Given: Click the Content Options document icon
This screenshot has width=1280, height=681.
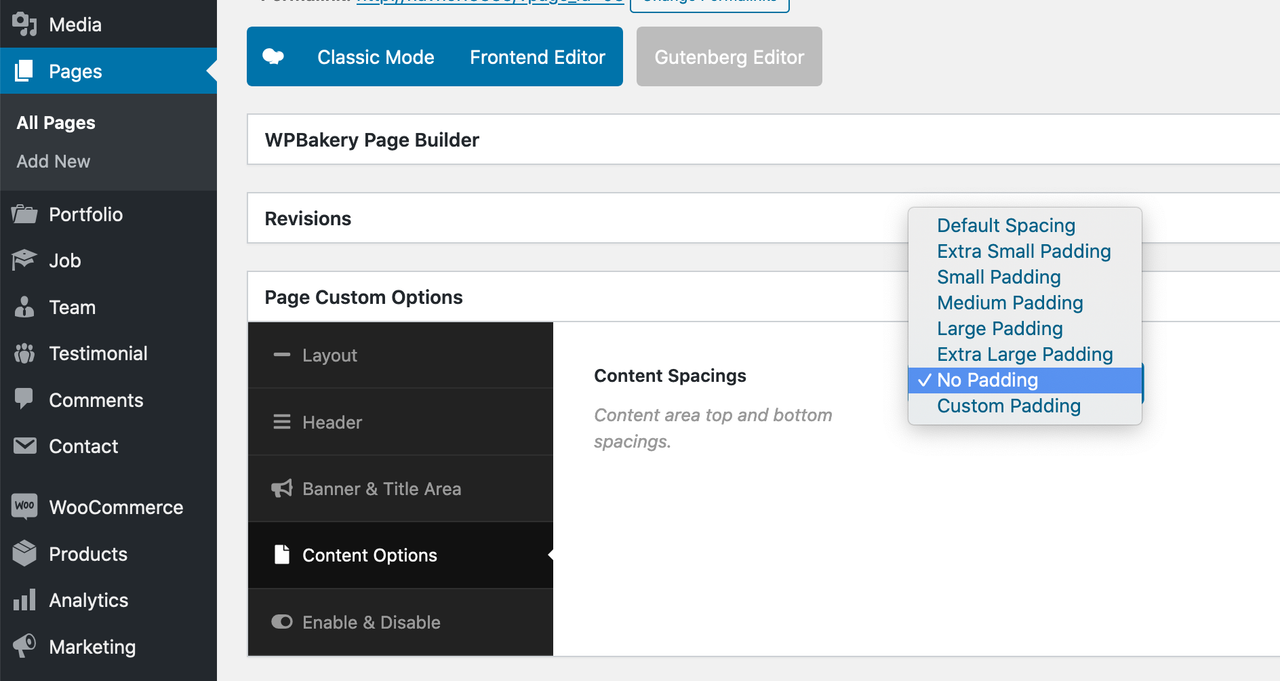Looking at the screenshot, I should pyautogui.click(x=282, y=555).
